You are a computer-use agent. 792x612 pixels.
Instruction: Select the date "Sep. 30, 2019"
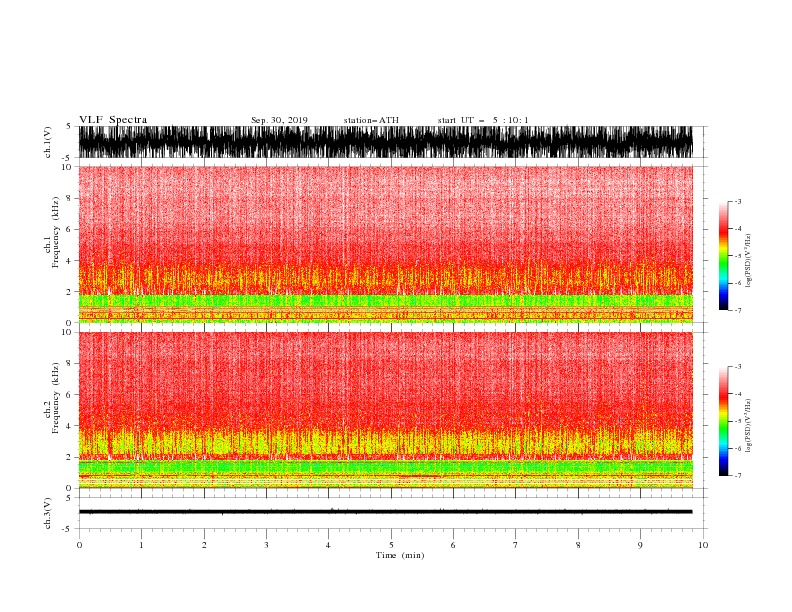(279, 120)
